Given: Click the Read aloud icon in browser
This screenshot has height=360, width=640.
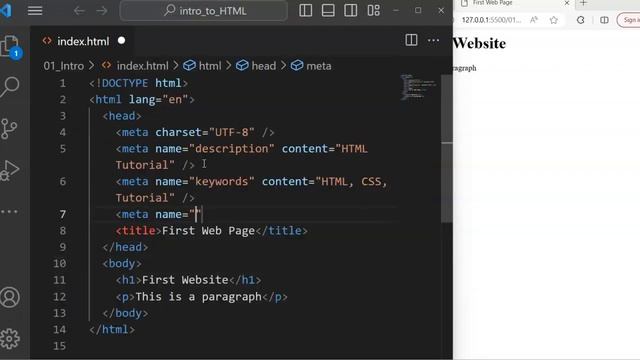Looking at the screenshot, I should pyautogui.click(x=534, y=20).
